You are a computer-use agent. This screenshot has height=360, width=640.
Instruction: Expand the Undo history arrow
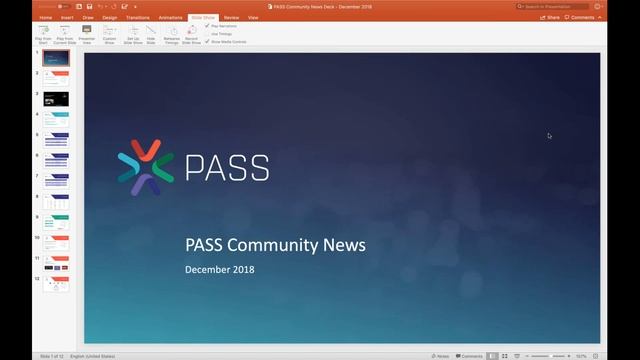click(x=106, y=7)
